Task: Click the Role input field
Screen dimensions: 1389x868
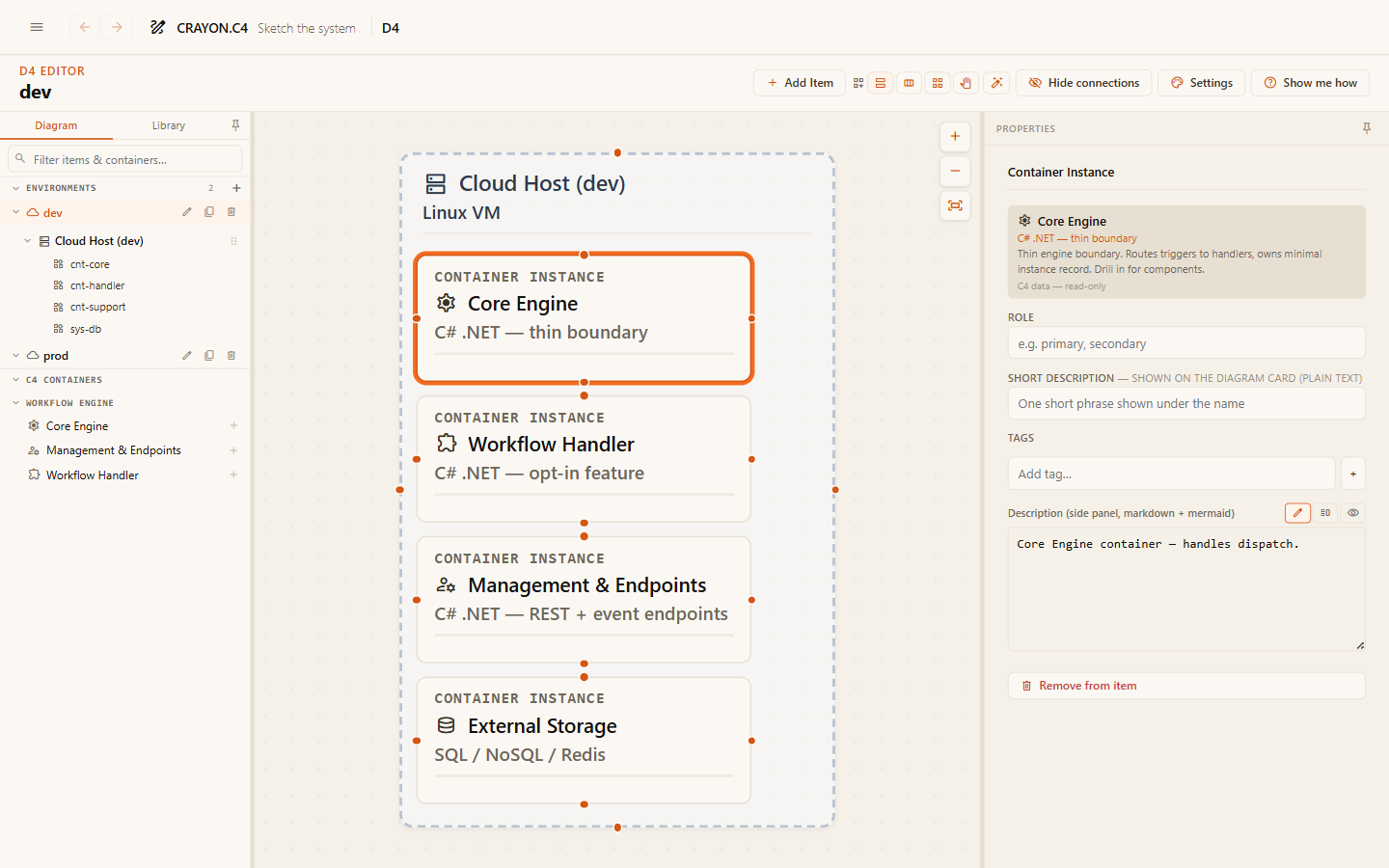Action: 1186,343
